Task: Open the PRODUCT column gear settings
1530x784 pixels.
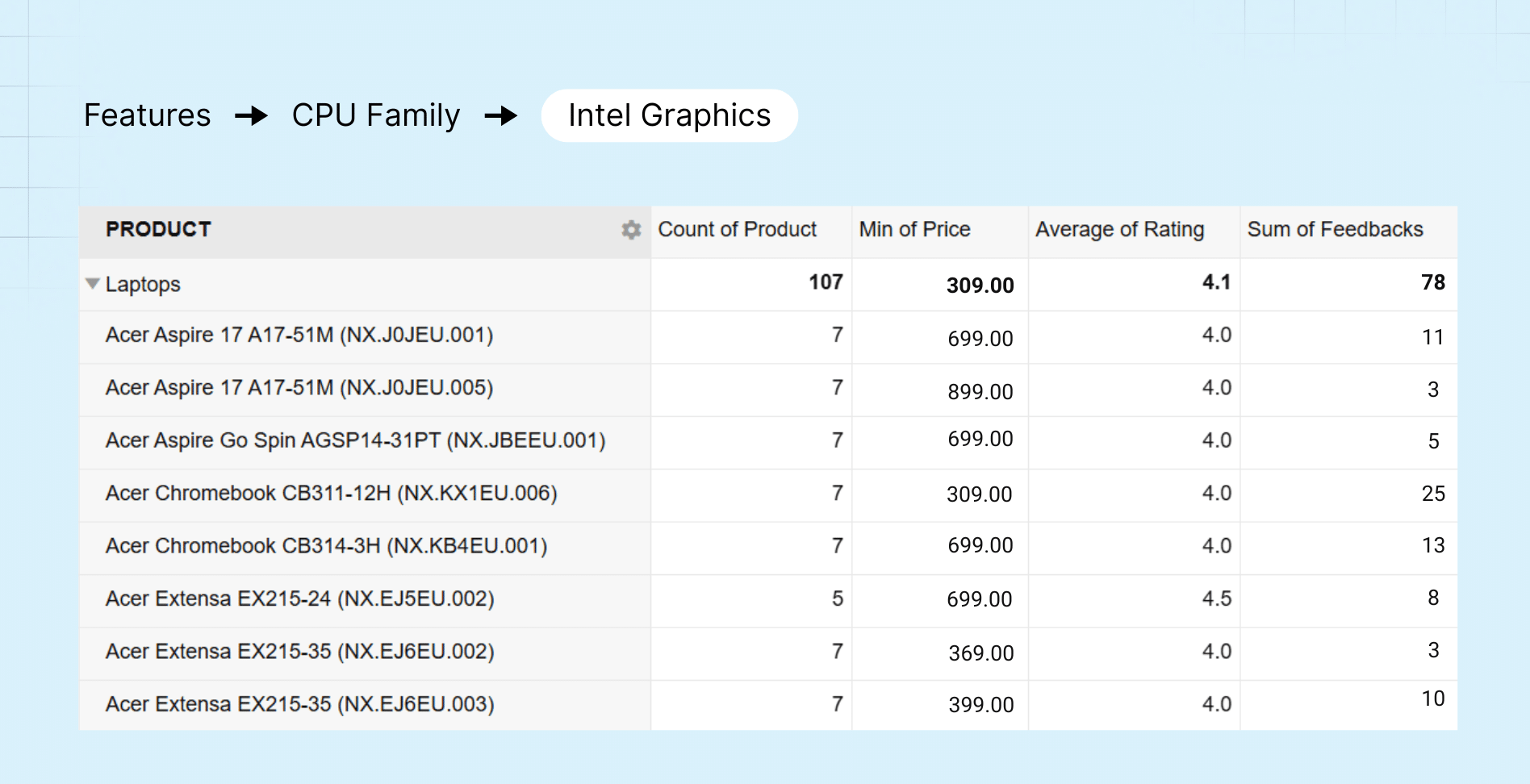Action: [631, 230]
